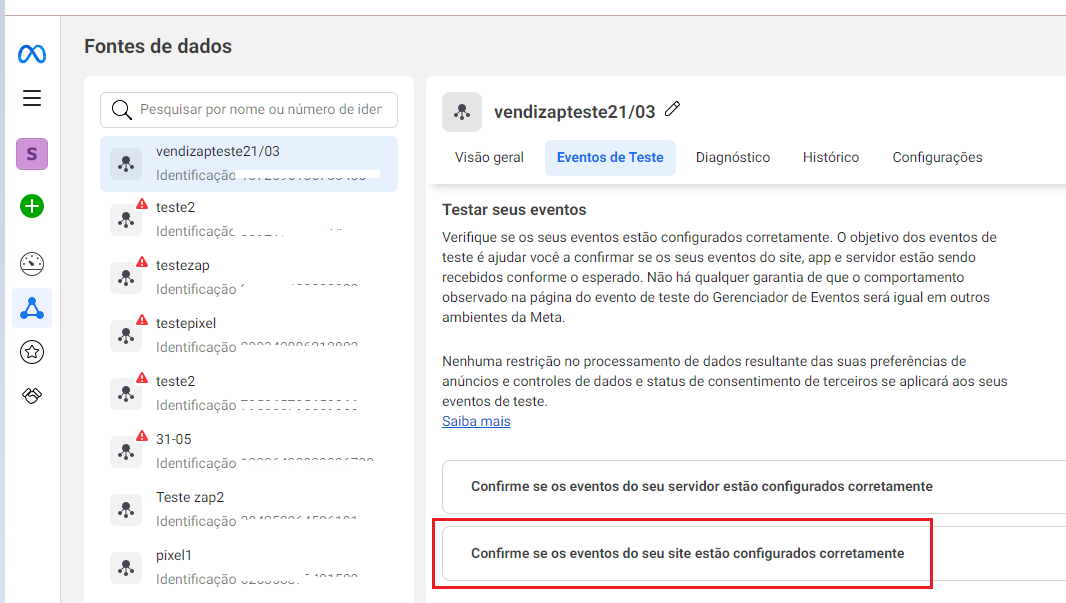1066x603 pixels.
Task: Click the Meta logo icon
Action: click(x=32, y=54)
